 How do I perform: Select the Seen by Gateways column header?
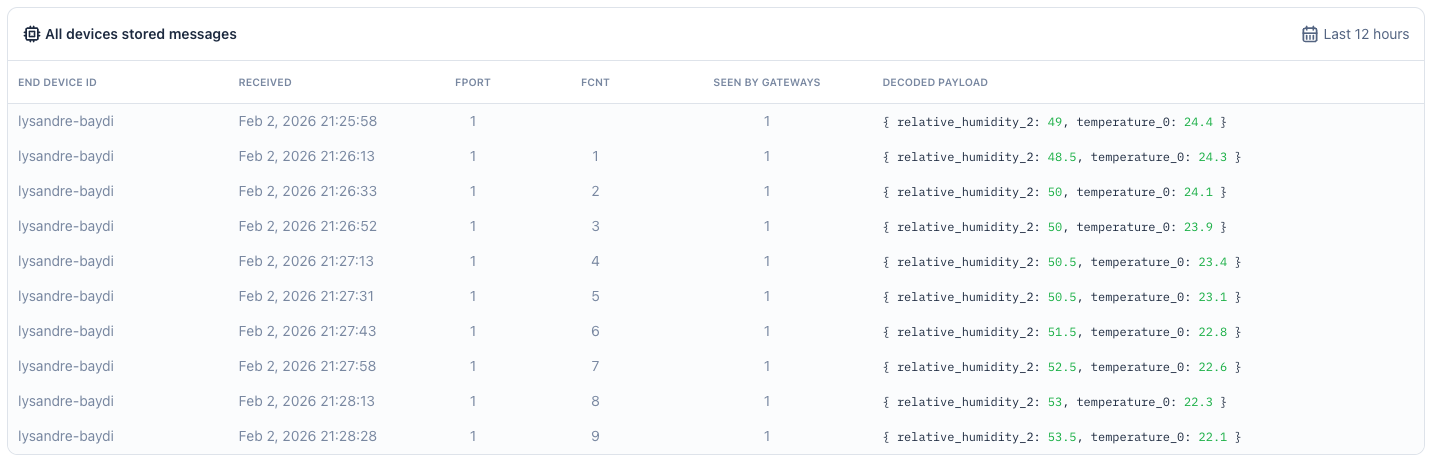(x=766, y=82)
